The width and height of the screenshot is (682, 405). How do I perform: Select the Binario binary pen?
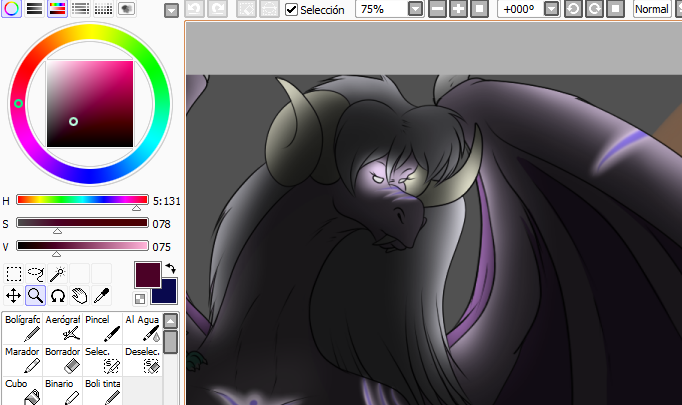pyautogui.click(x=62, y=391)
